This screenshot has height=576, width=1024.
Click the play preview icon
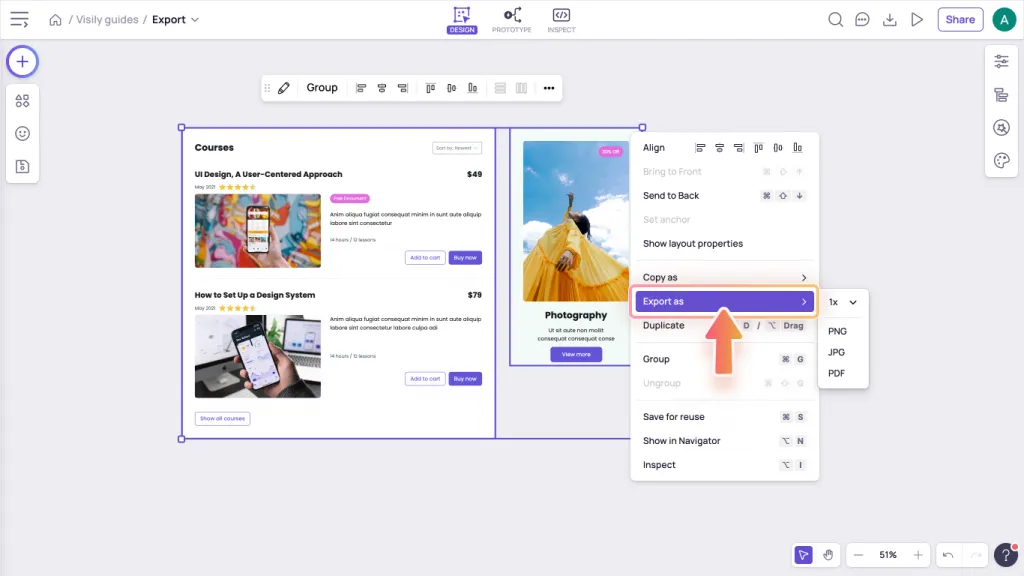click(x=916, y=20)
